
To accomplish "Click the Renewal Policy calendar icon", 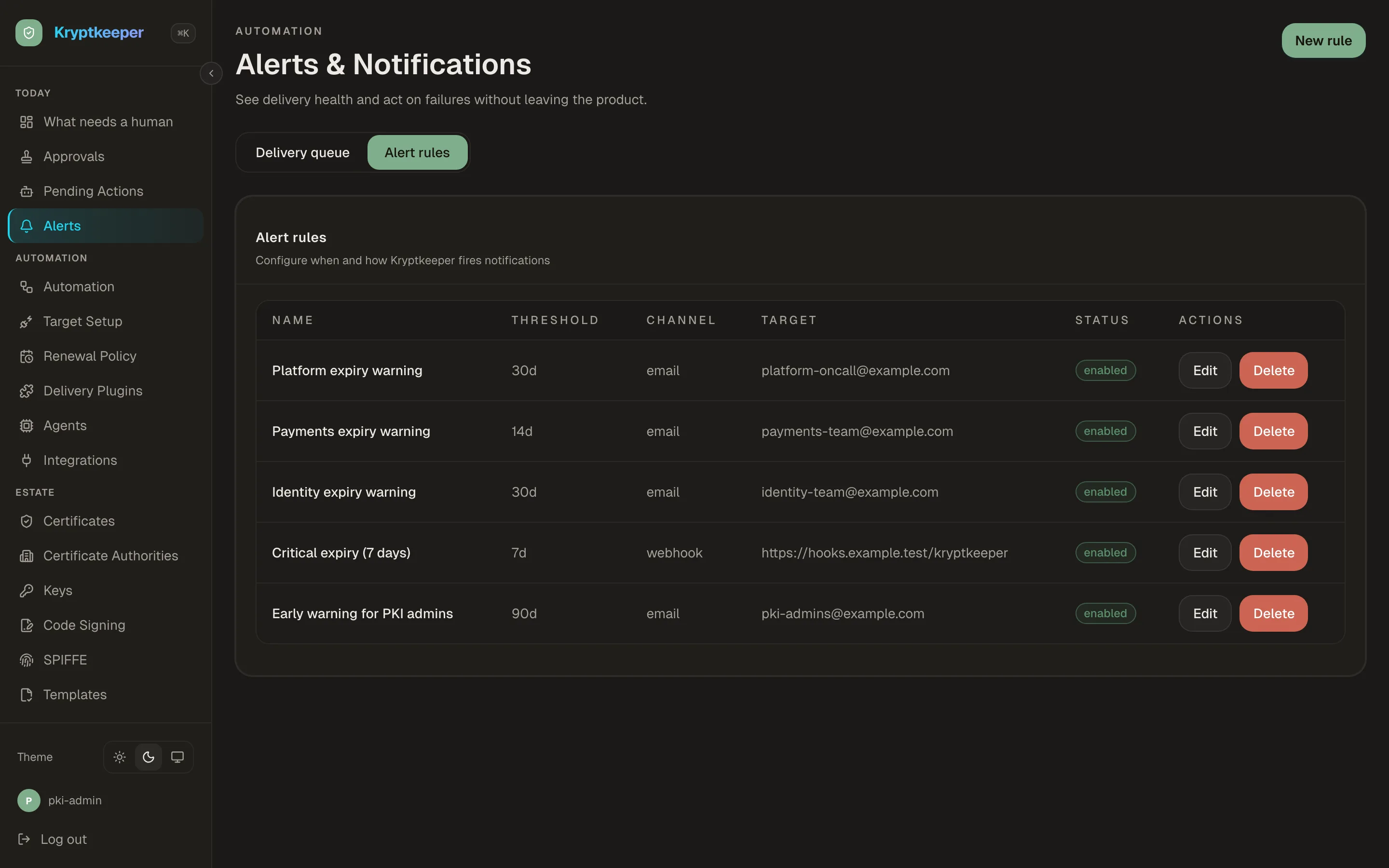I will (x=27, y=356).
